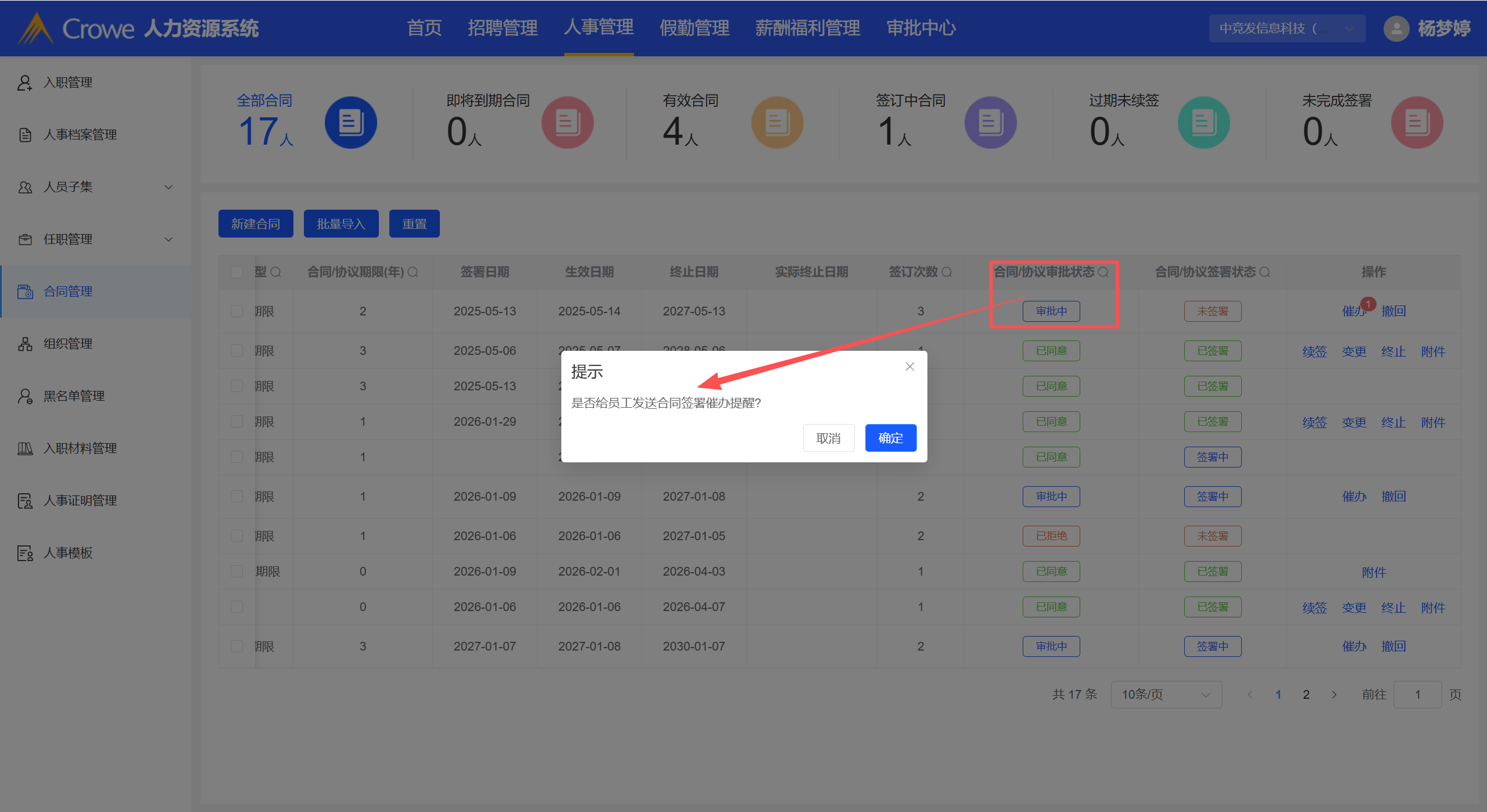Open 黑名单管理 in the sidebar menu
Viewport: 1487px width, 812px height.
(74, 396)
